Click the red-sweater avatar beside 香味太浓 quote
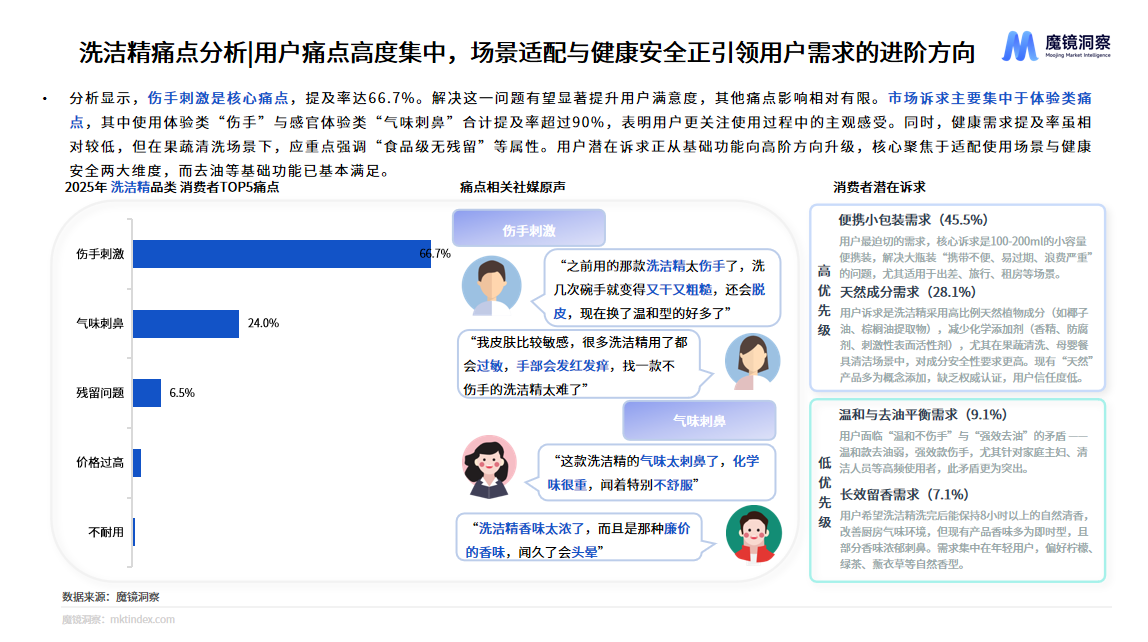The width and height of the screenshot is (1148, 642). tap(753, 532)
